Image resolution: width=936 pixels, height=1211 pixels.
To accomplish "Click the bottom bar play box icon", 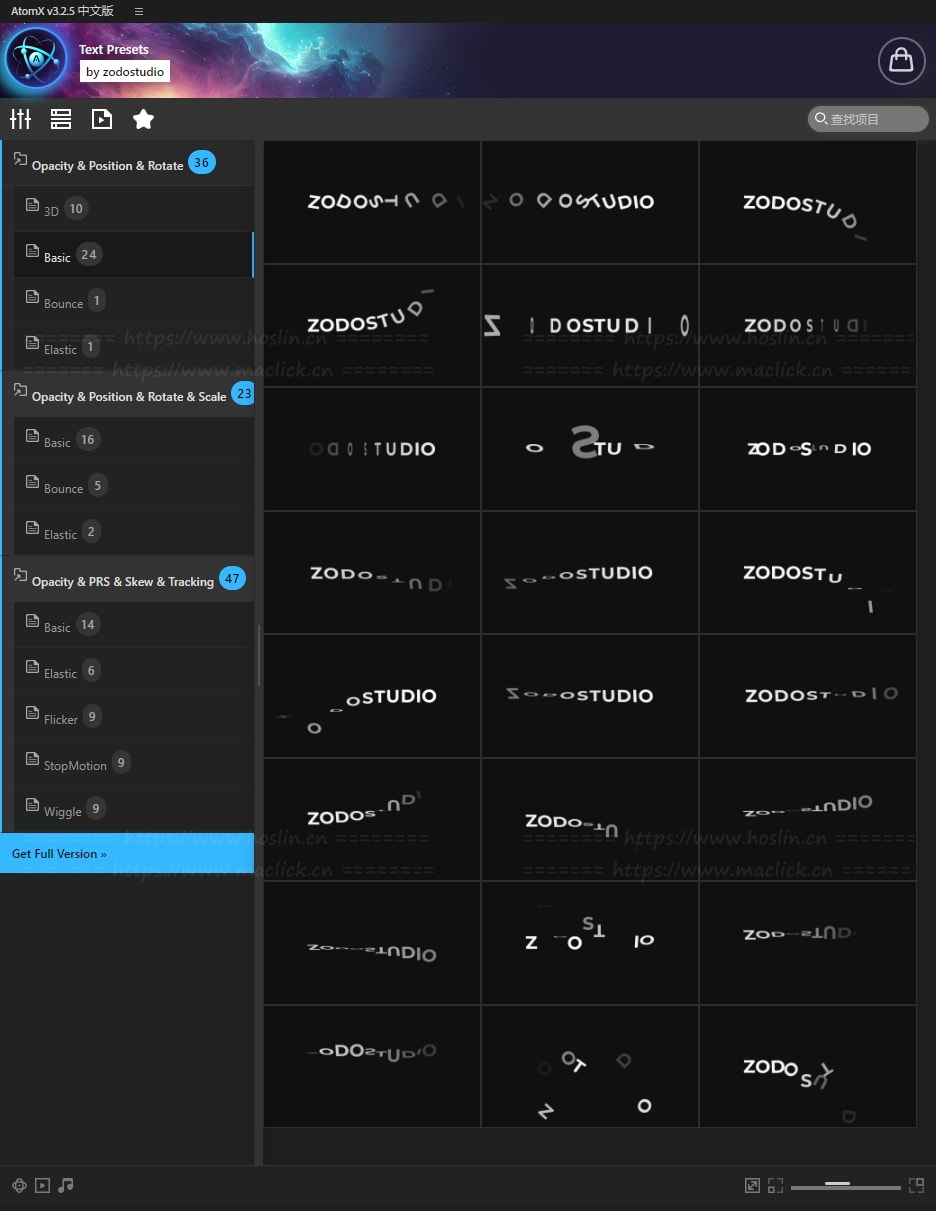I will click(42, 1185).
